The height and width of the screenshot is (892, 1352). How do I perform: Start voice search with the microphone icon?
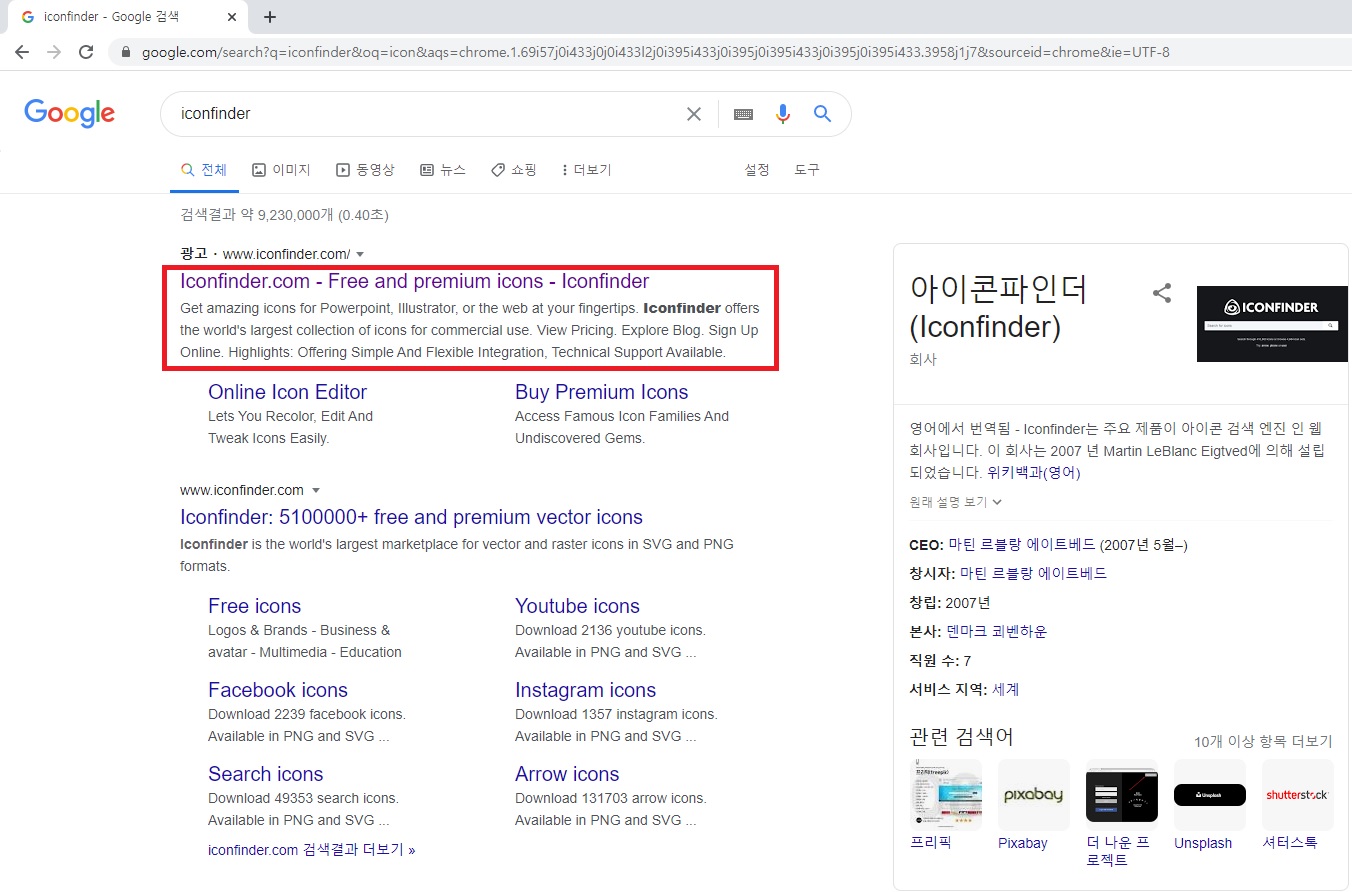pos(783,114)
